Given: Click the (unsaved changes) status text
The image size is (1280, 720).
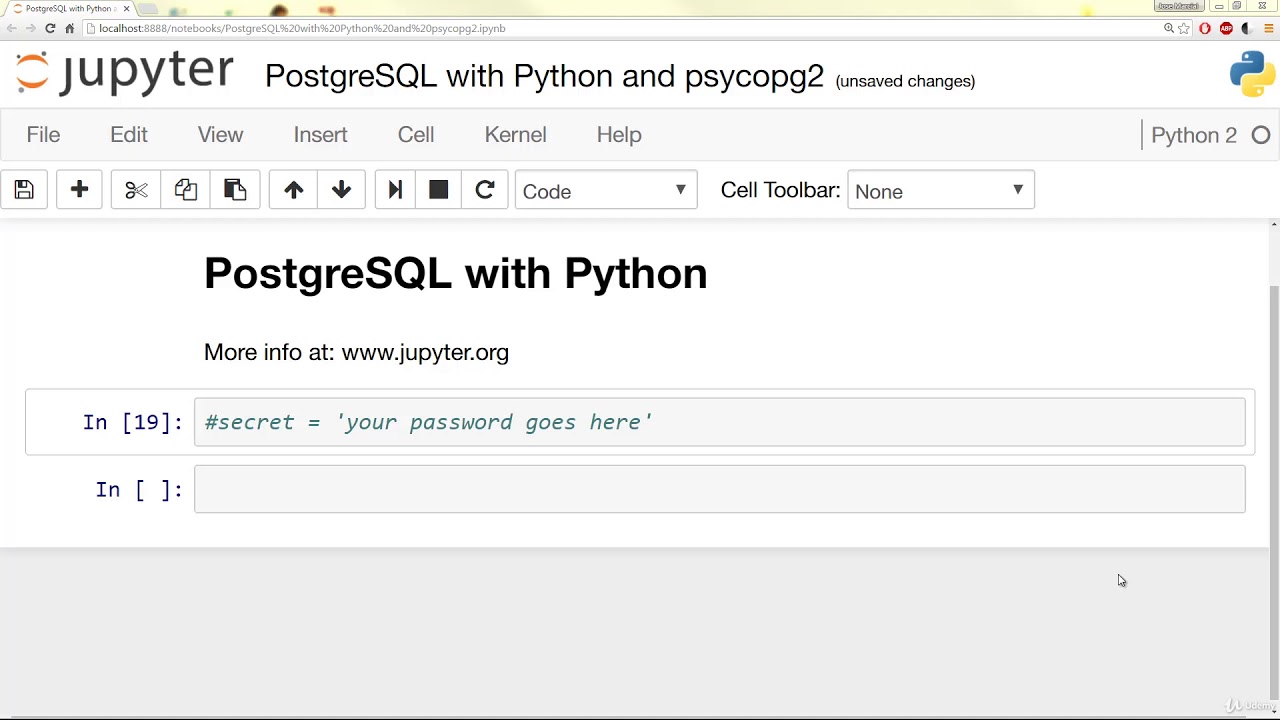Looking at the screenshot, I should pyautogui.click(x=905, y=81).
